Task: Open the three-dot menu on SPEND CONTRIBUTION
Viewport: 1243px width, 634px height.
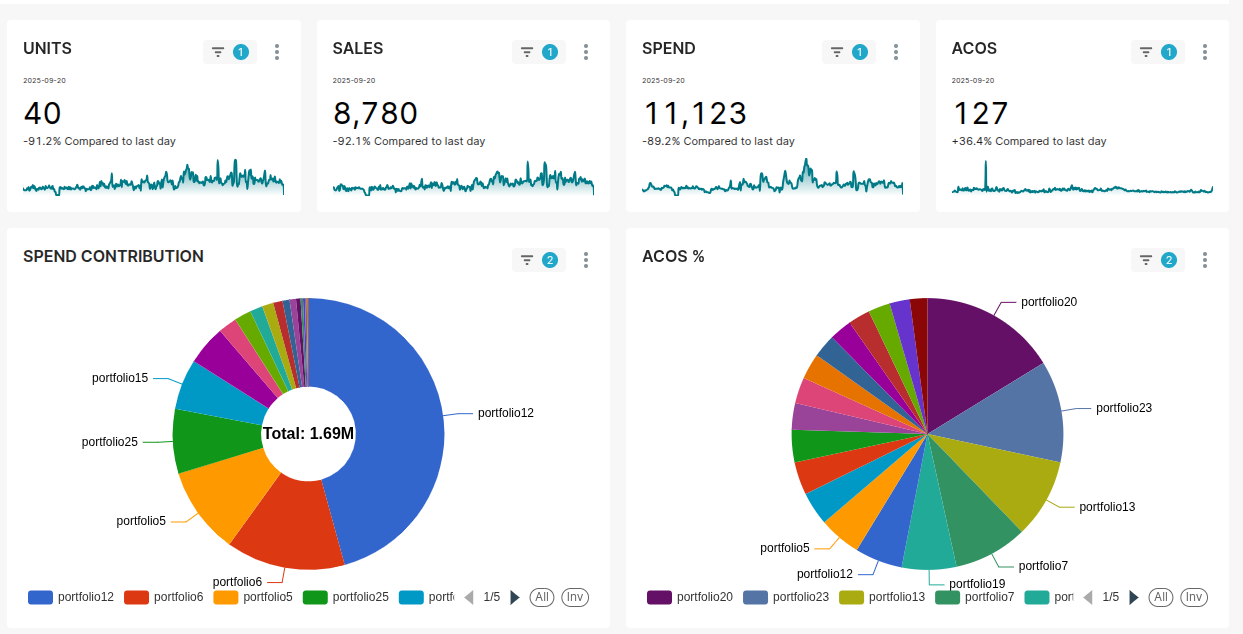Action: click(586, 259)
